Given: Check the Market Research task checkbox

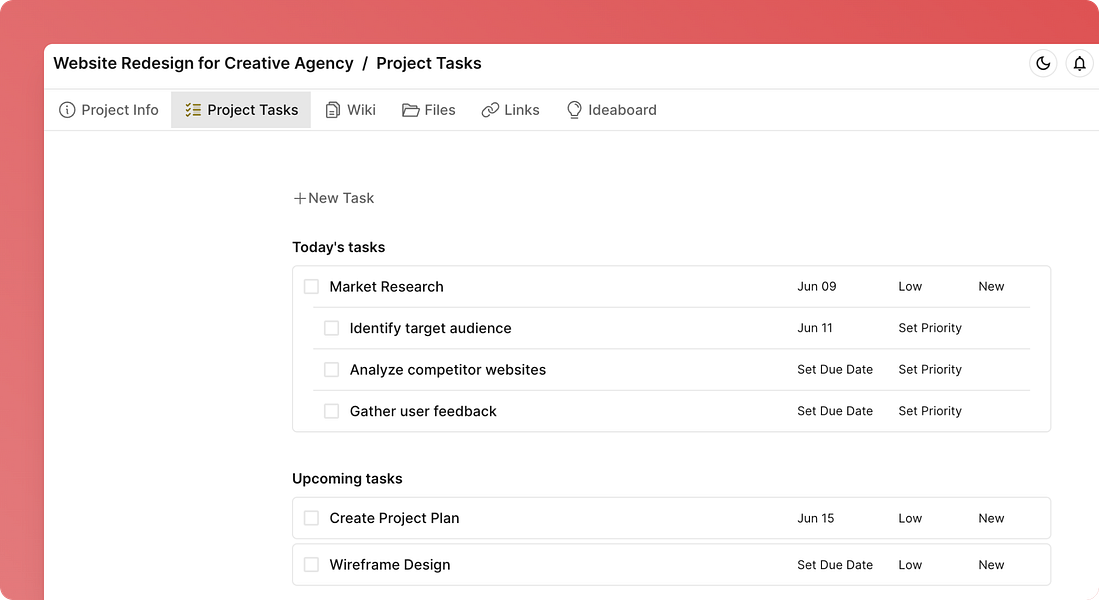Looking at the screenshot, I should coord(311,286).
